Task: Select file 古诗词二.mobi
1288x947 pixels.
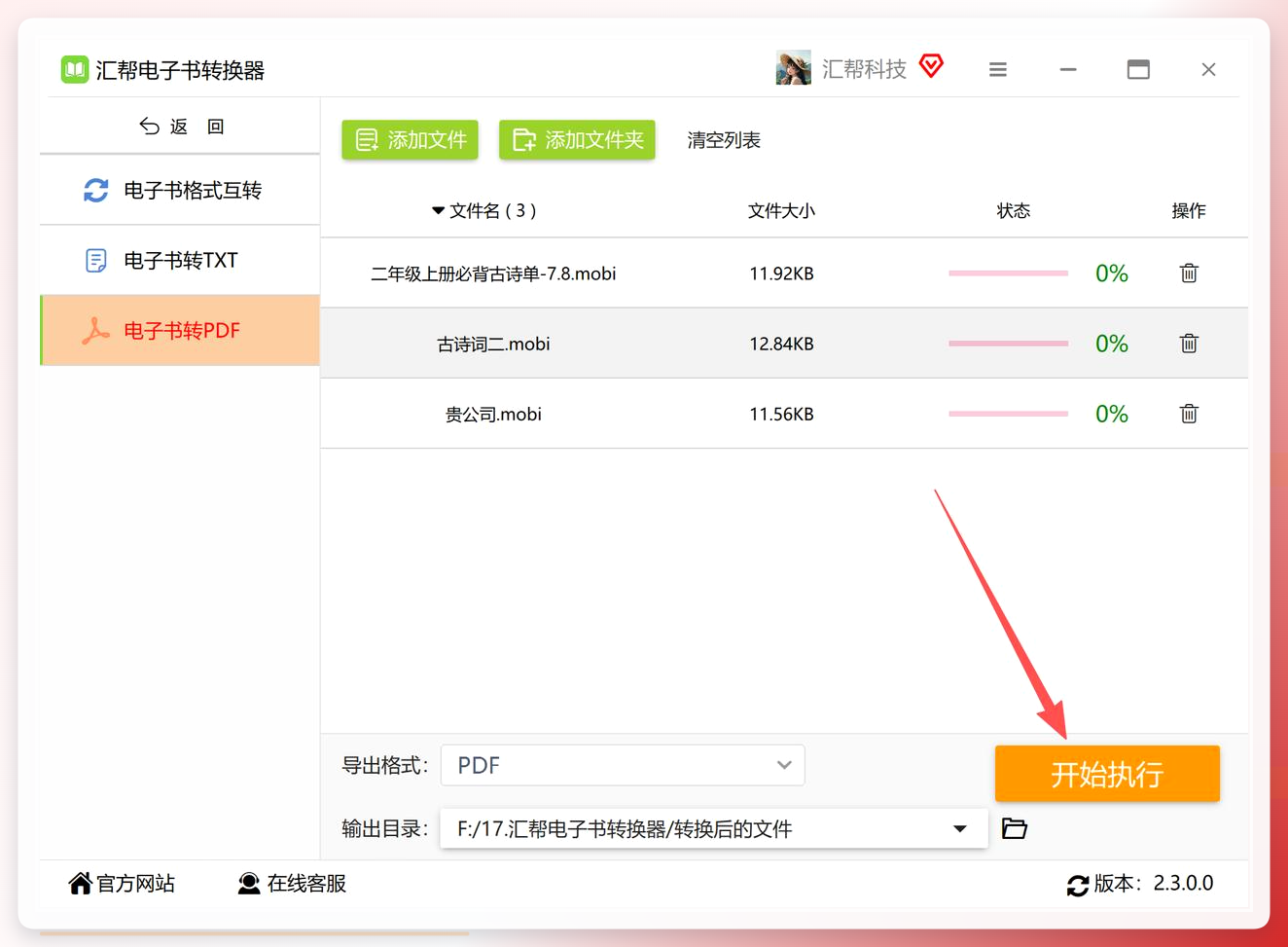Action: pyautogui.click(x=493, y=344)
